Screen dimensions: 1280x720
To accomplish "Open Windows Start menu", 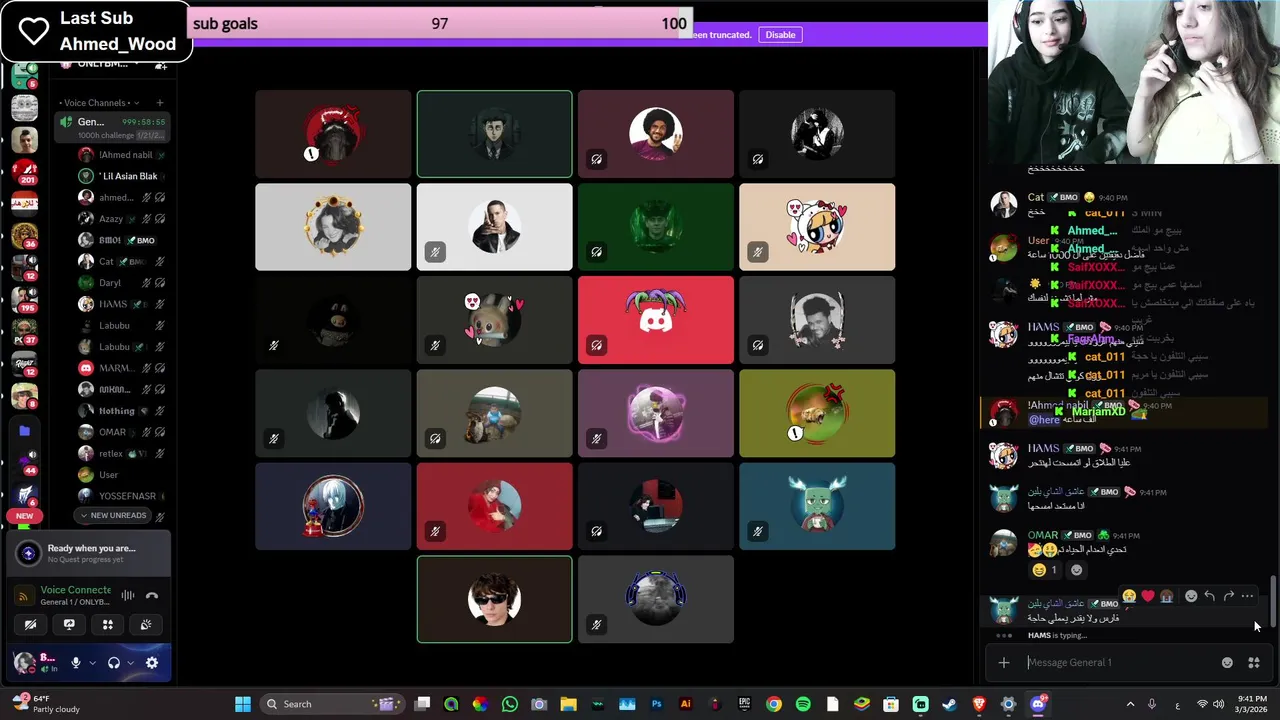I will (243, 704).
